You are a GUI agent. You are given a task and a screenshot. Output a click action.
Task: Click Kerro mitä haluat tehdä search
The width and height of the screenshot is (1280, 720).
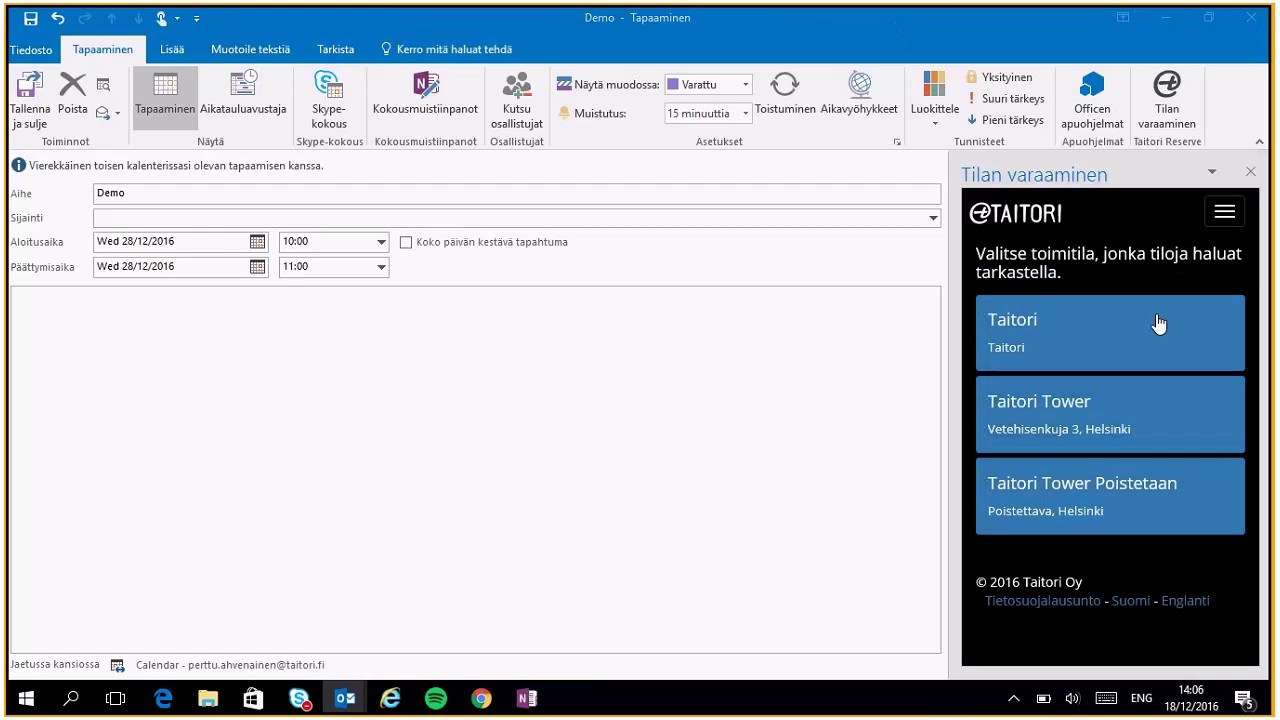coord(446,49)
